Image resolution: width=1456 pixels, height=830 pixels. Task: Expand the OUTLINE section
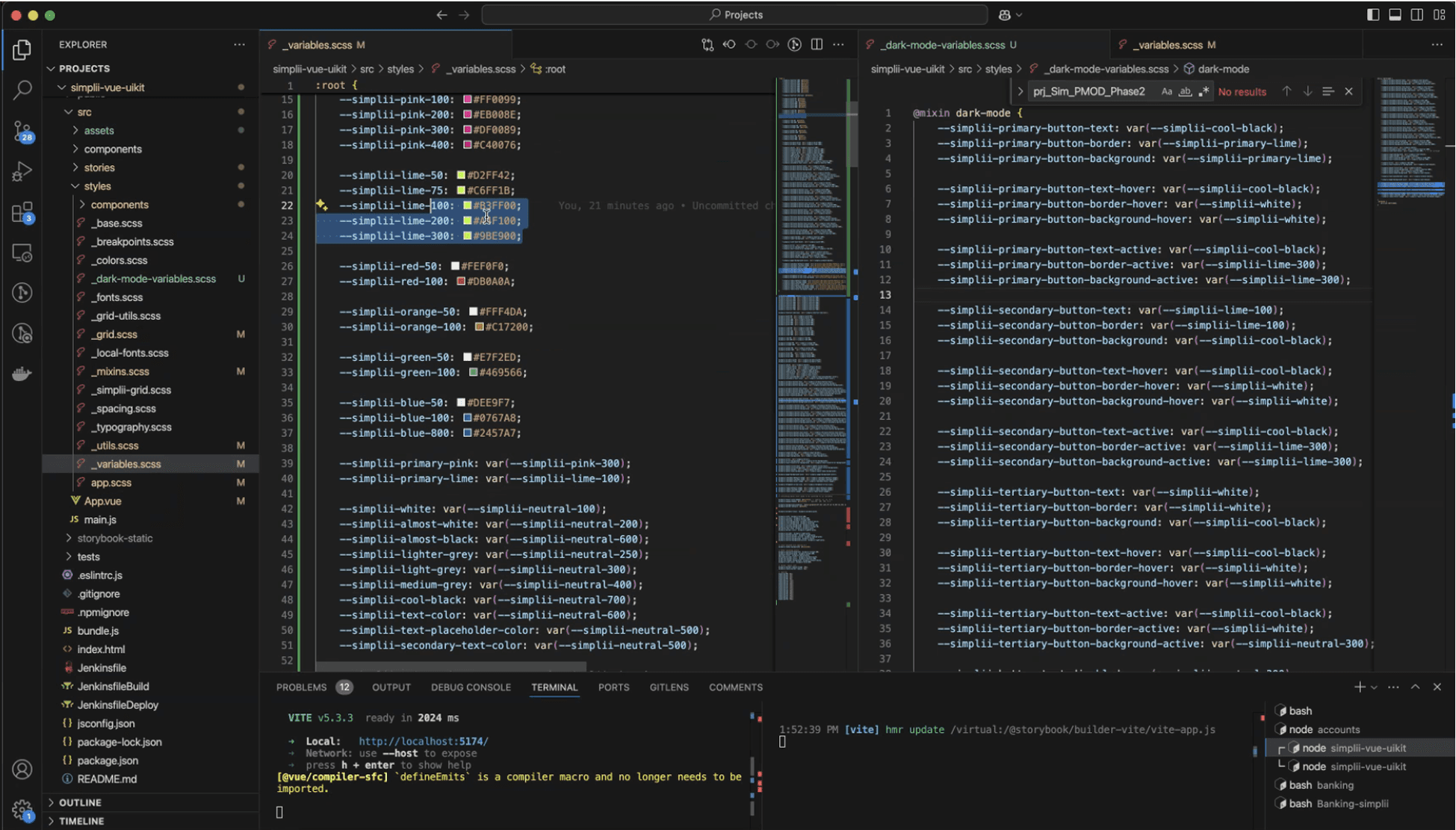click(51, 802)
